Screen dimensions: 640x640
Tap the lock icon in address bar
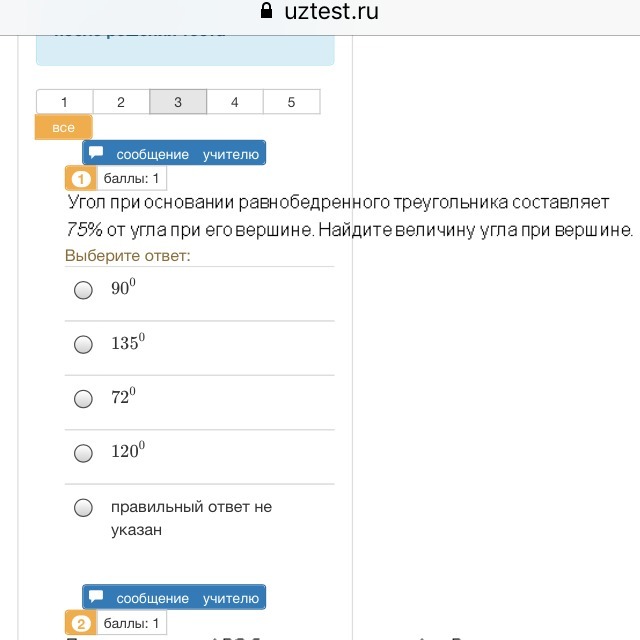tap(266, 12)
